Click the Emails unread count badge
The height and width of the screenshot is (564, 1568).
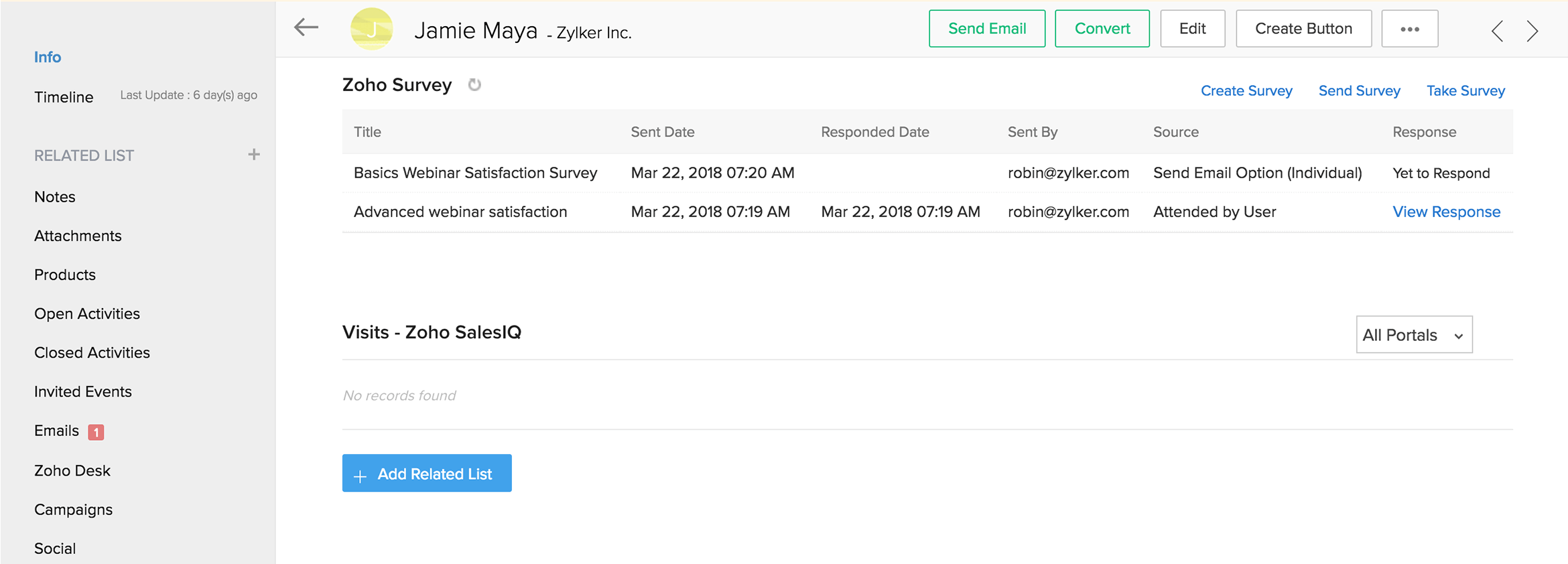pos(96,432)
